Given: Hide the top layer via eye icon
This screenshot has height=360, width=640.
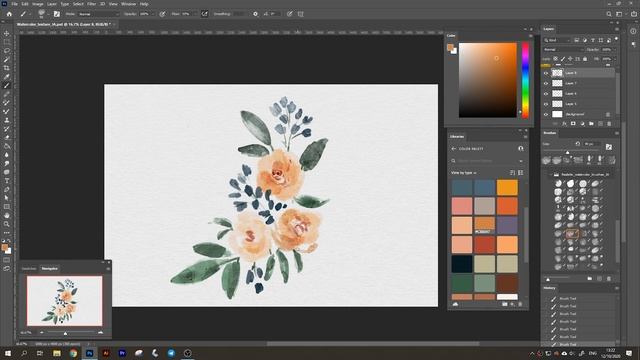Looking at the screenshot, I should (546, 73).
